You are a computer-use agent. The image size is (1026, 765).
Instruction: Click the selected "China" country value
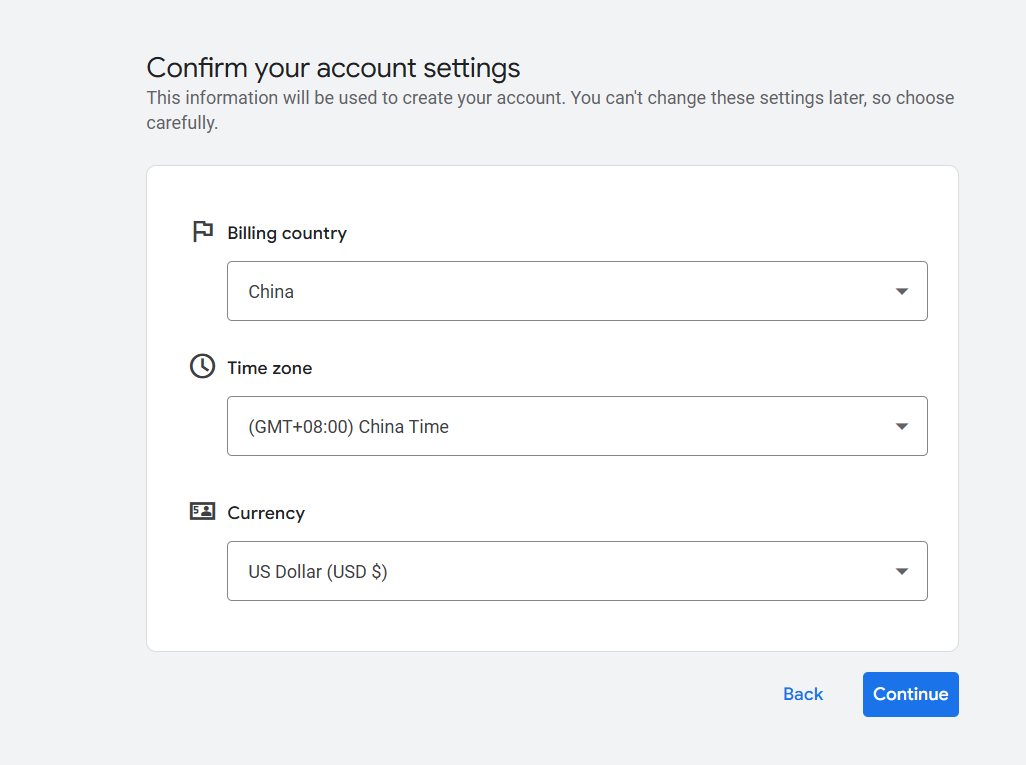pyautogui.click(x=271, y=292)
